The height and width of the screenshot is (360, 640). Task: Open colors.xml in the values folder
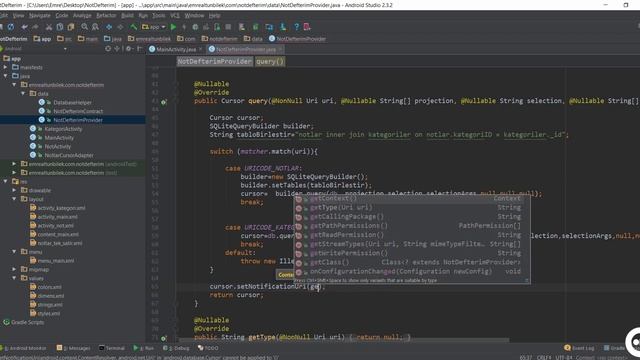click(x=49, y=287)
